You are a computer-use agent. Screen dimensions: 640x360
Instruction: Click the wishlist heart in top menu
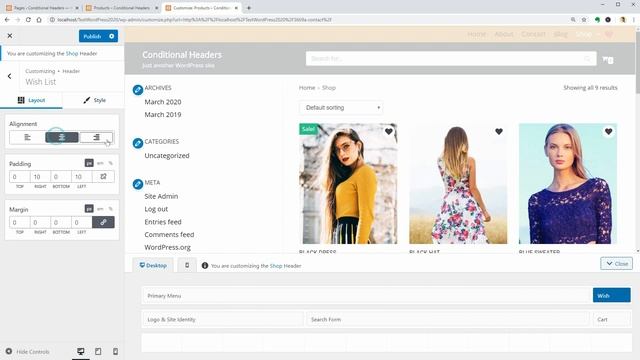(609, 34)
